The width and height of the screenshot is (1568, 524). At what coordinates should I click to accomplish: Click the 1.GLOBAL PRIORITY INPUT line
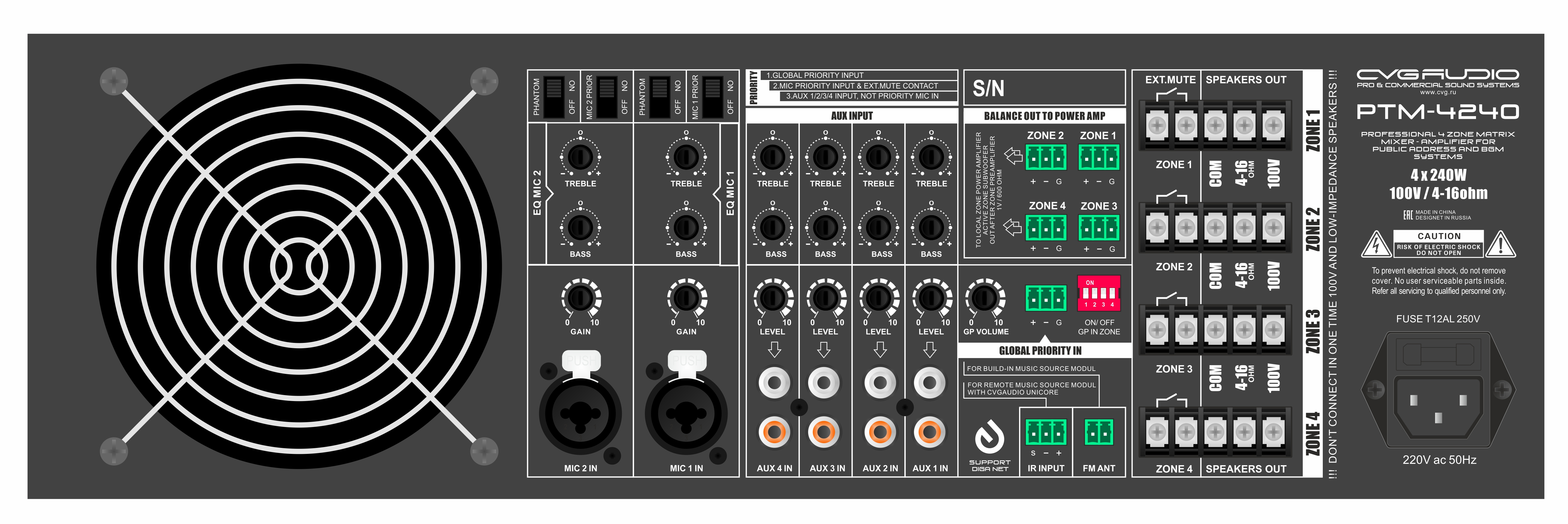tap(814, 75)
